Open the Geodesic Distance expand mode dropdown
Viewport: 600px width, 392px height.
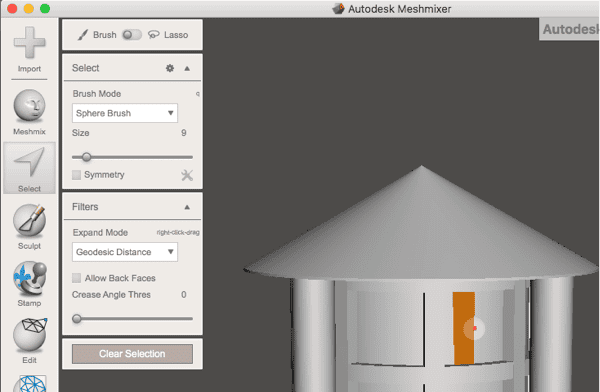click(125, 252)
